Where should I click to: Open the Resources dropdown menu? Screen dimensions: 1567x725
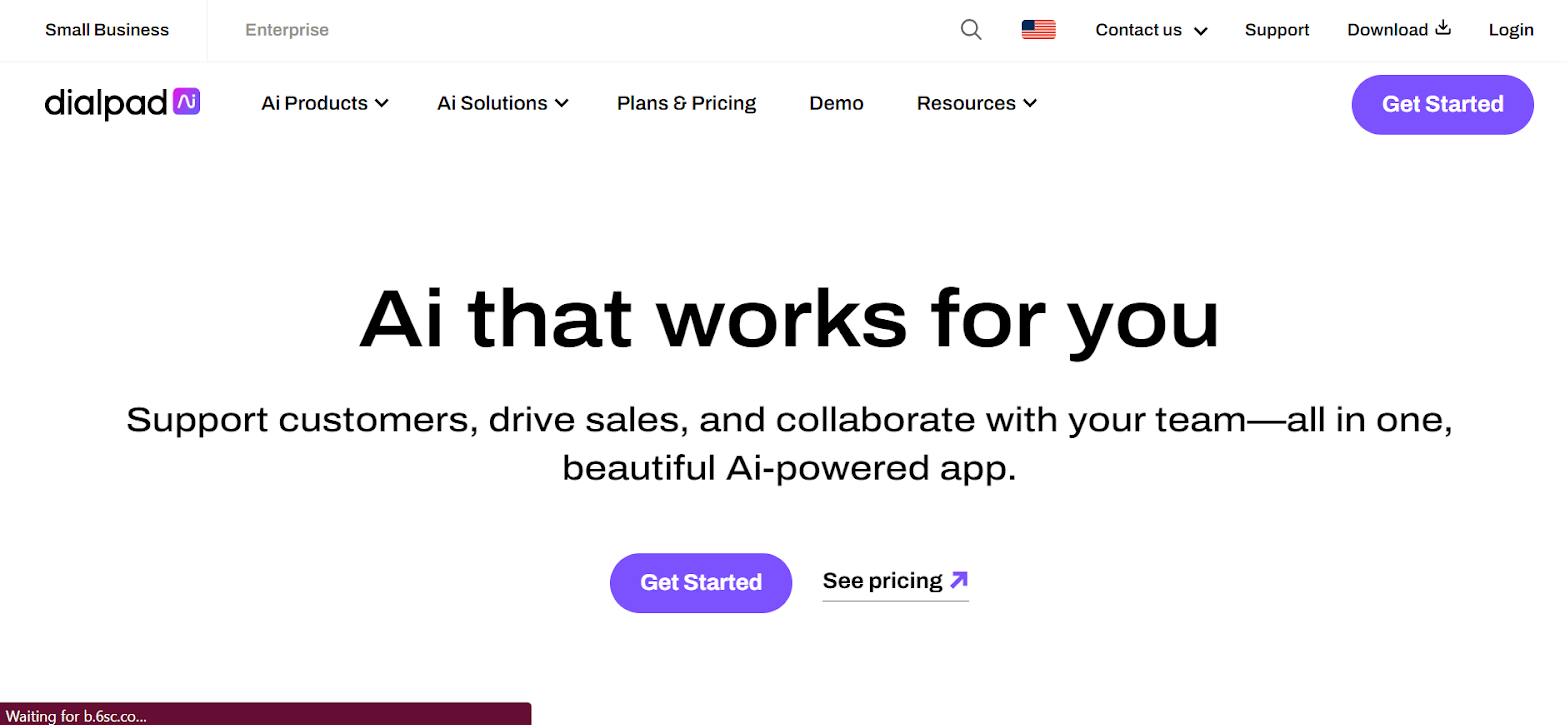pos(976,103)
